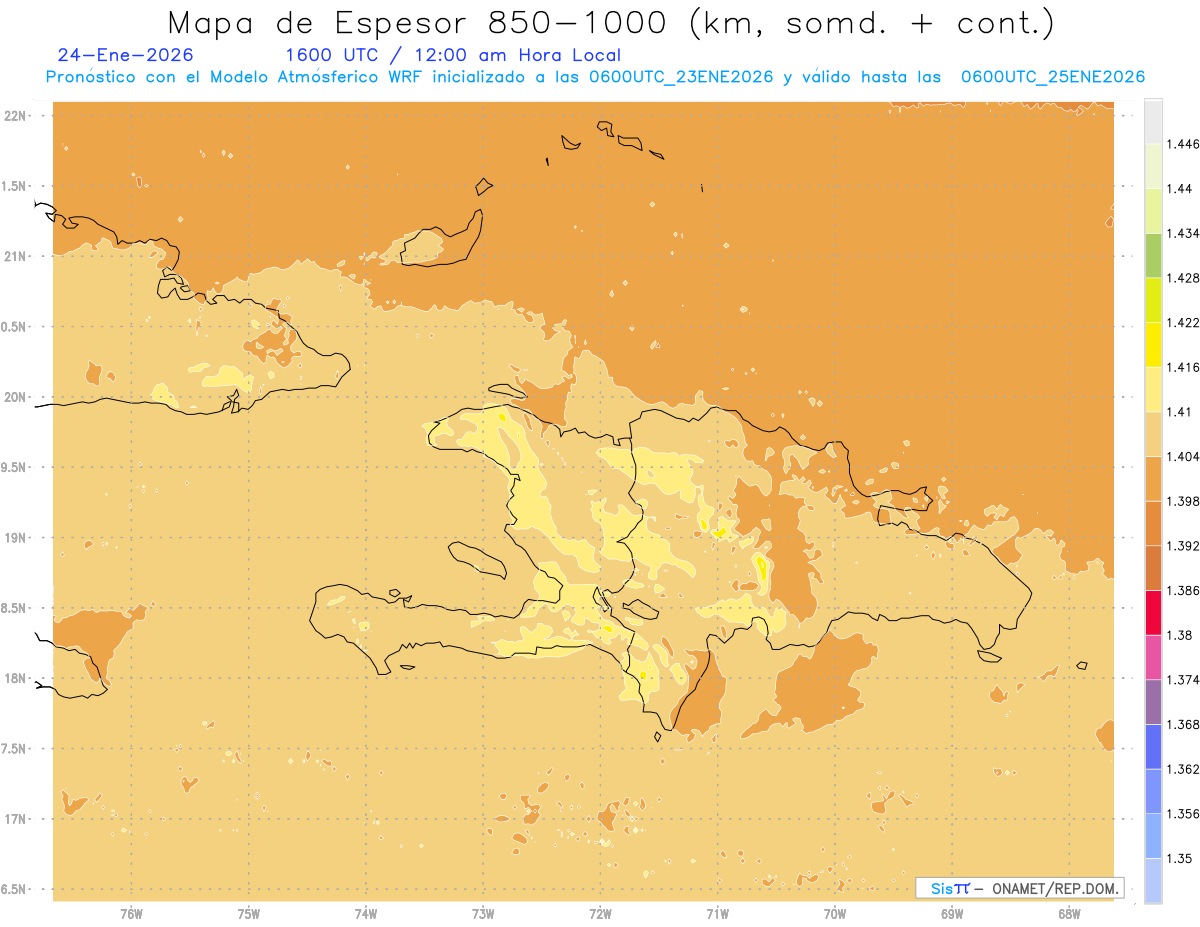Click the legend value "1.368"
1200x927 pixels.
click(1182, 724)
